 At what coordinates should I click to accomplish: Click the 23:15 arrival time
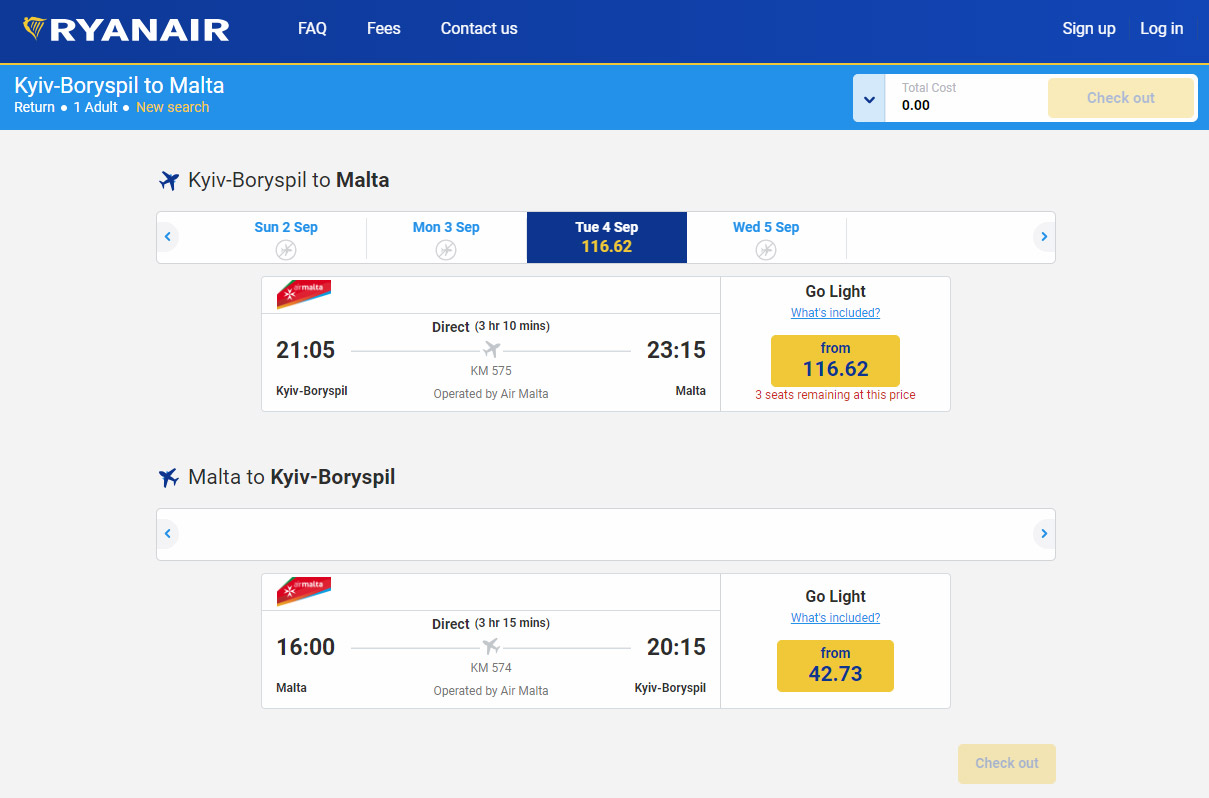676,350
